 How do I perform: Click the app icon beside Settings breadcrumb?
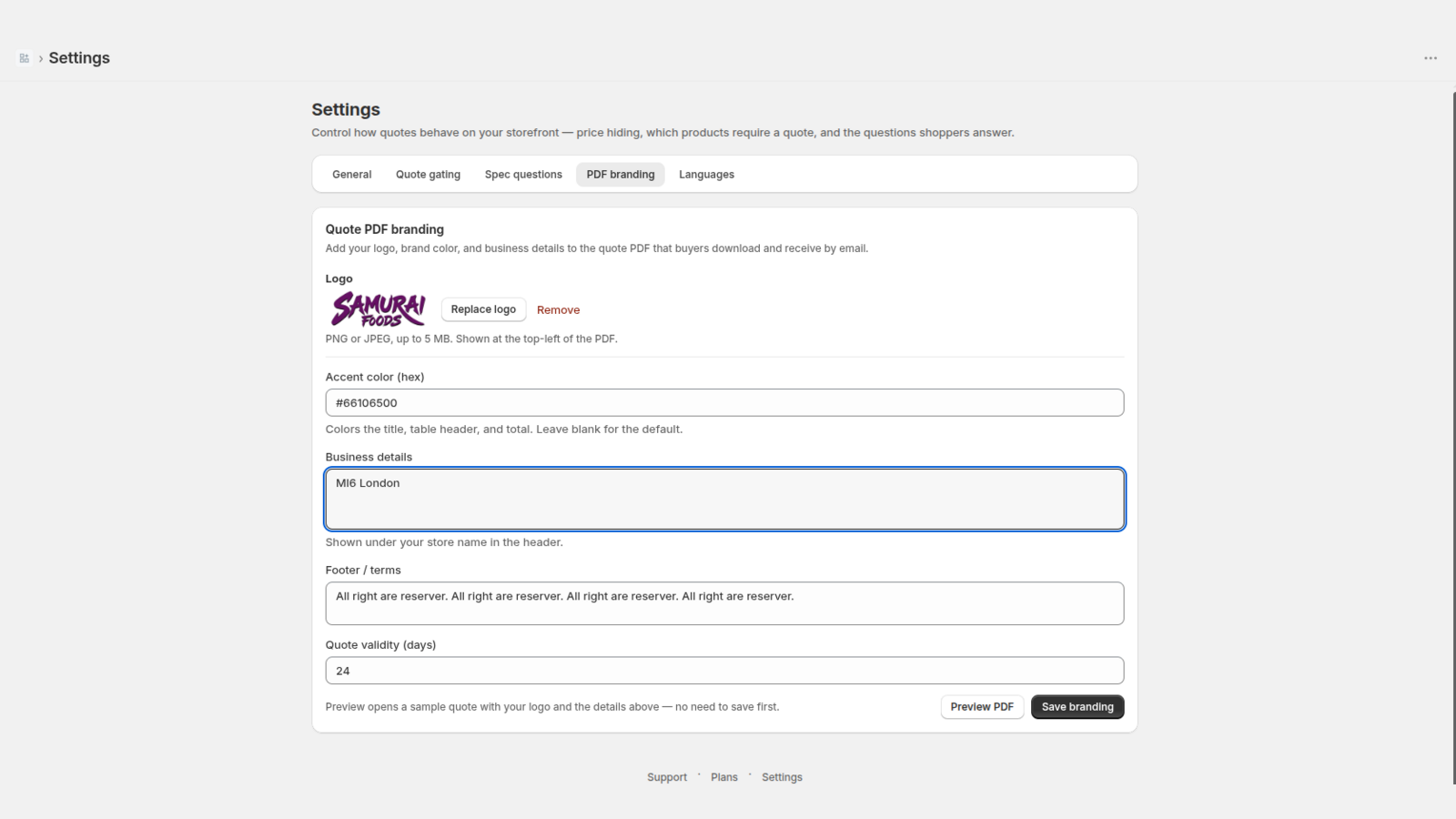[25, 58]
